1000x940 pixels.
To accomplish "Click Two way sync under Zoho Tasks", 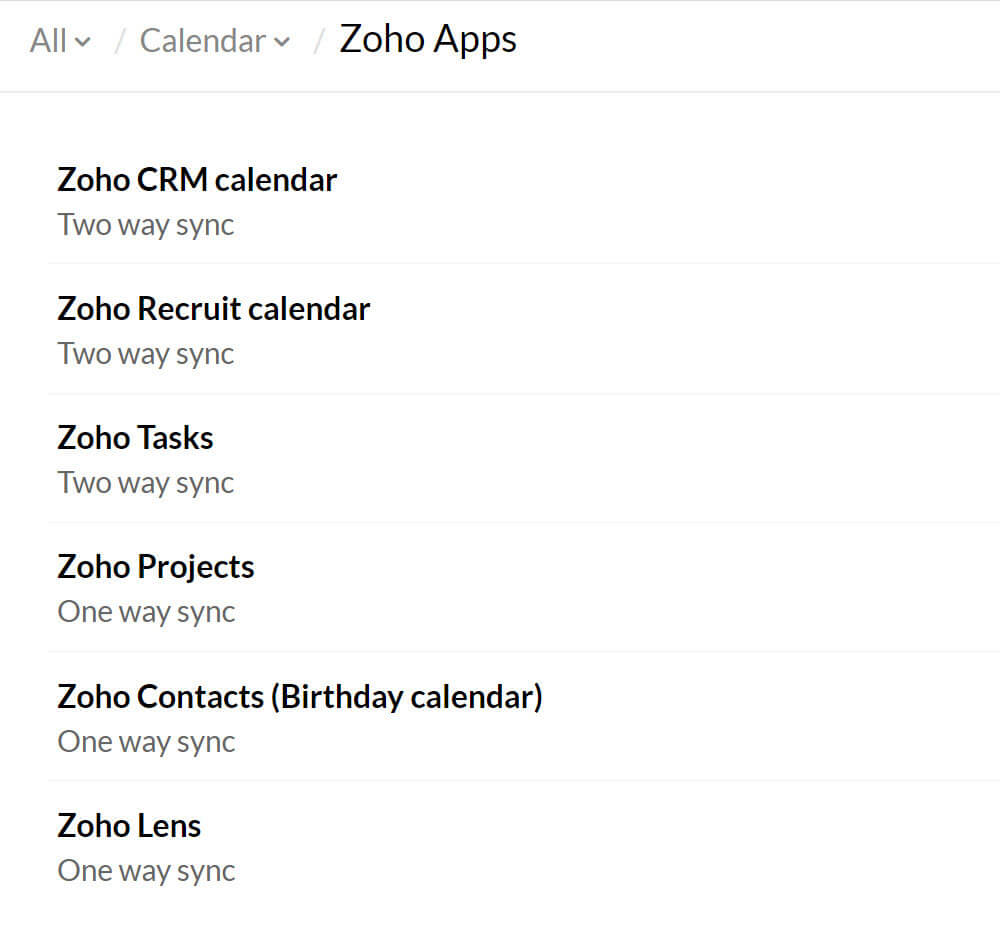I will point(146,483).
